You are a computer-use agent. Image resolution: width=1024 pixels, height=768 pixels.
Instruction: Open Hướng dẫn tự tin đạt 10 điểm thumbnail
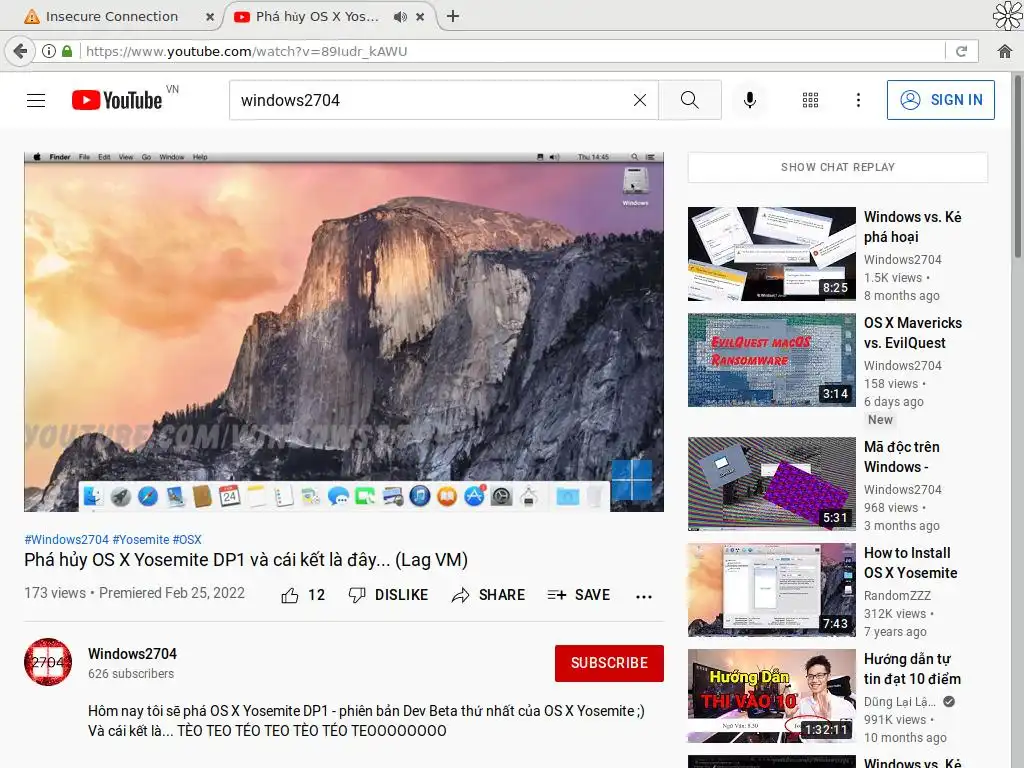tap(771, 696)
